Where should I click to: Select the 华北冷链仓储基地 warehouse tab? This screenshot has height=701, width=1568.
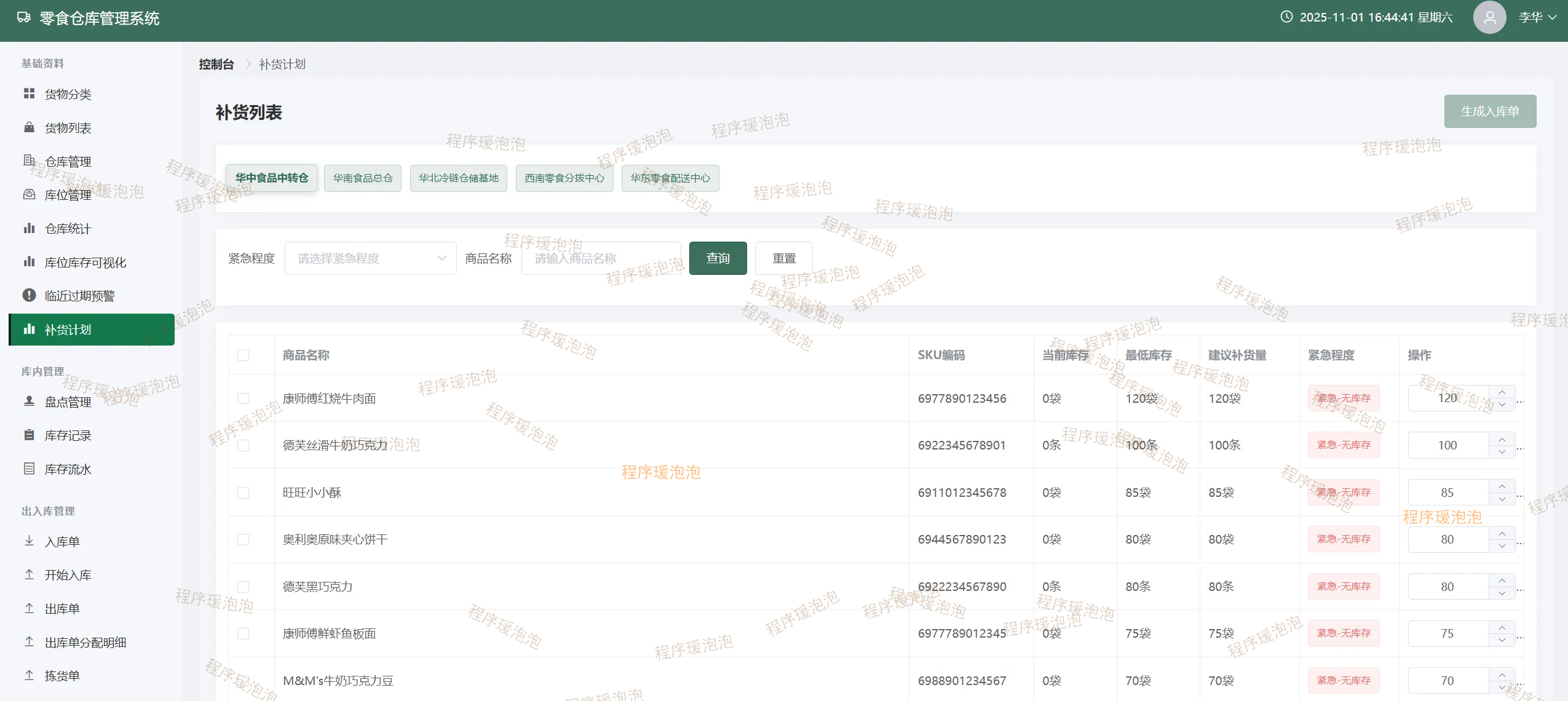458,178
